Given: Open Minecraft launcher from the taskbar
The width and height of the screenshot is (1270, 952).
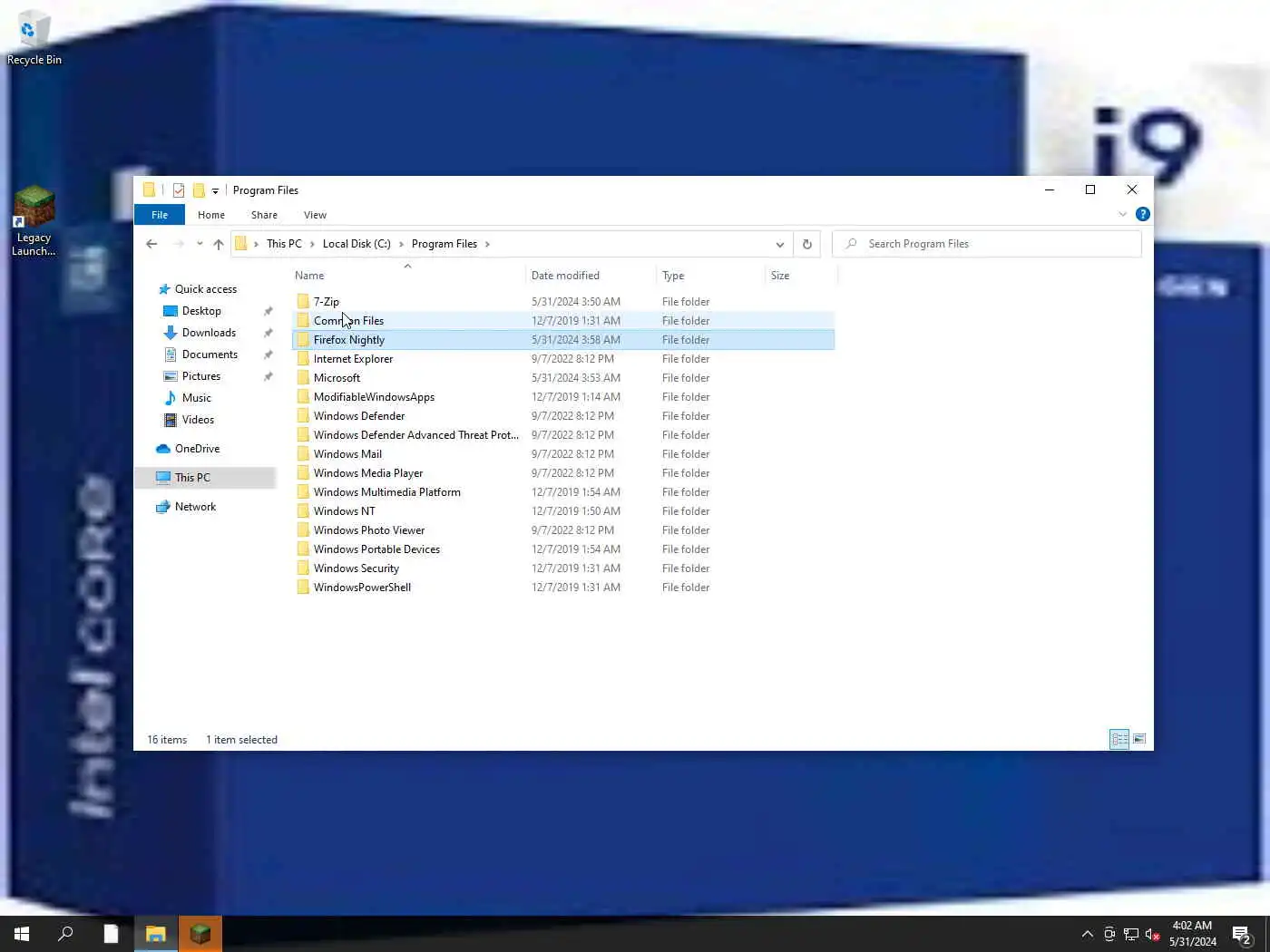Looking at the screenshot, I should tap(200, 934).
